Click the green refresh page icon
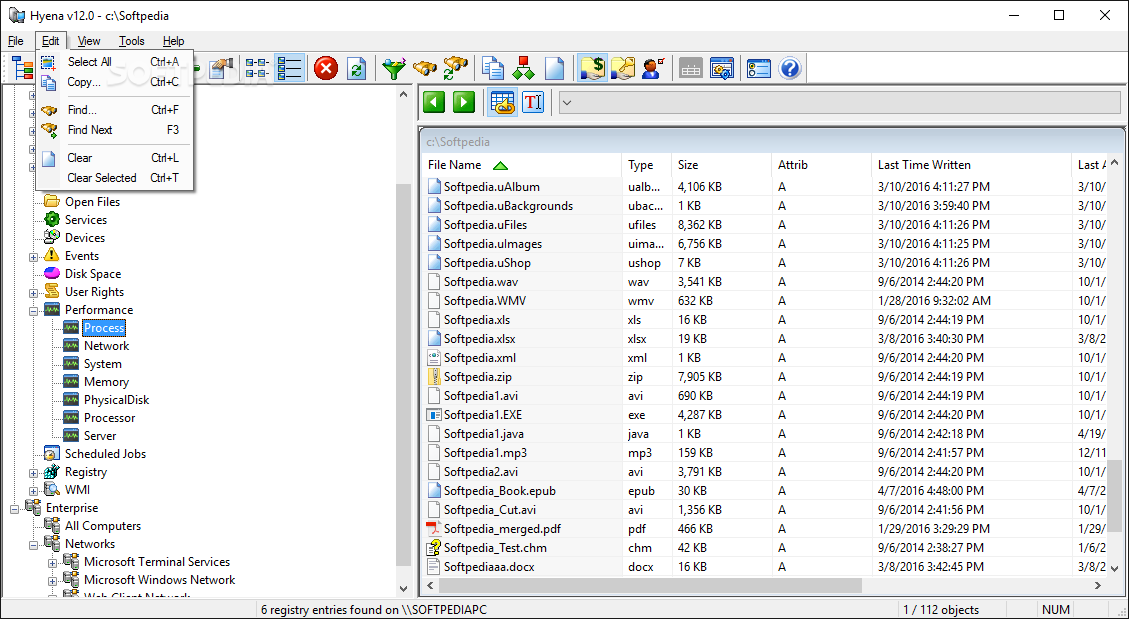The width and height of the screenshot is (1129, 619). [356, 68]
